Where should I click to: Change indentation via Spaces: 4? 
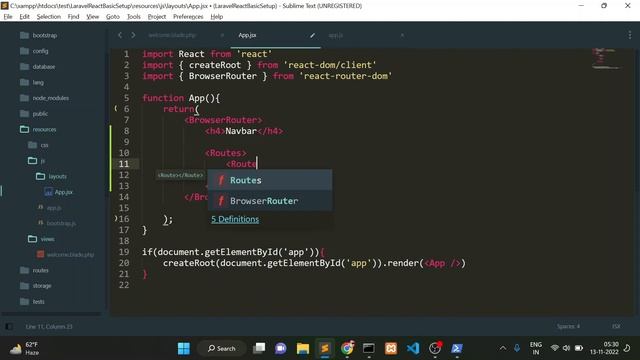568,327
